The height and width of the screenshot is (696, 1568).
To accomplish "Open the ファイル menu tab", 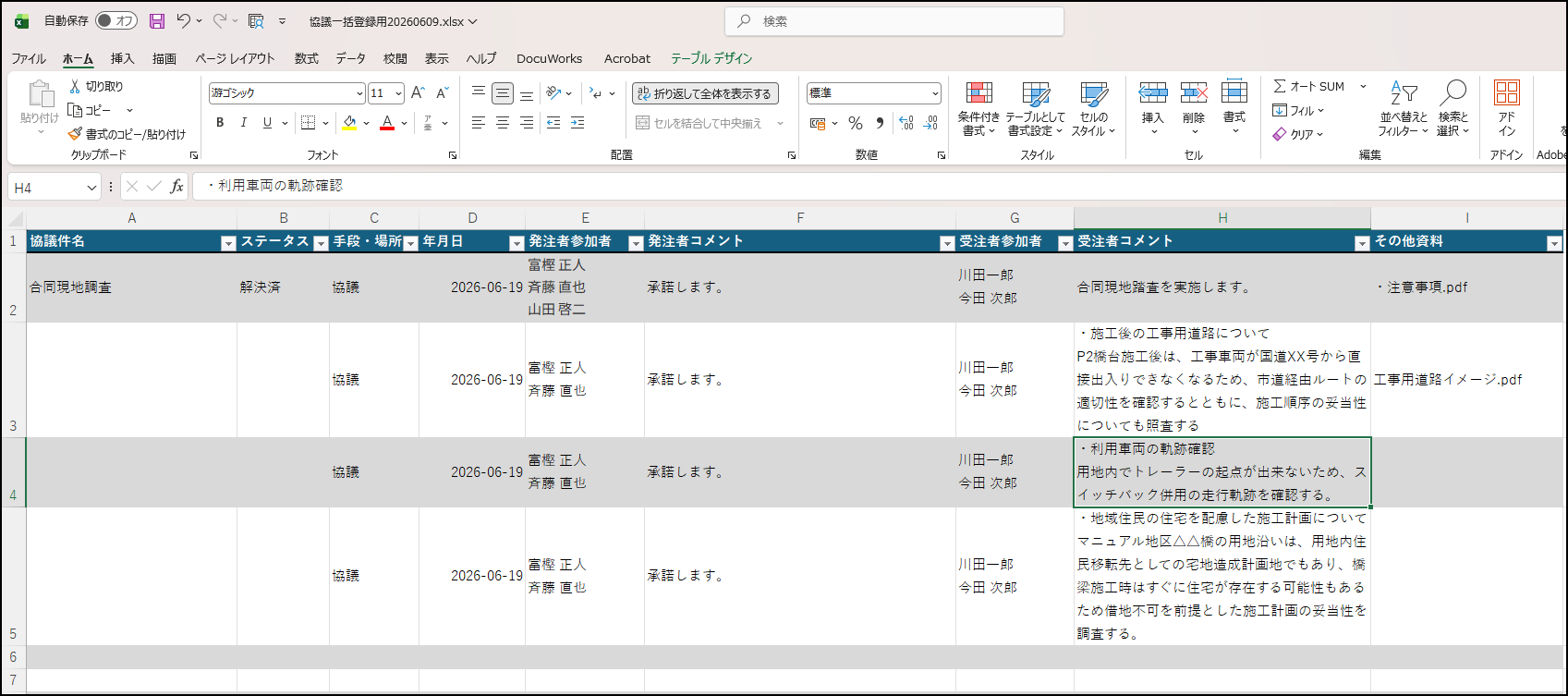I will (29, 58).
